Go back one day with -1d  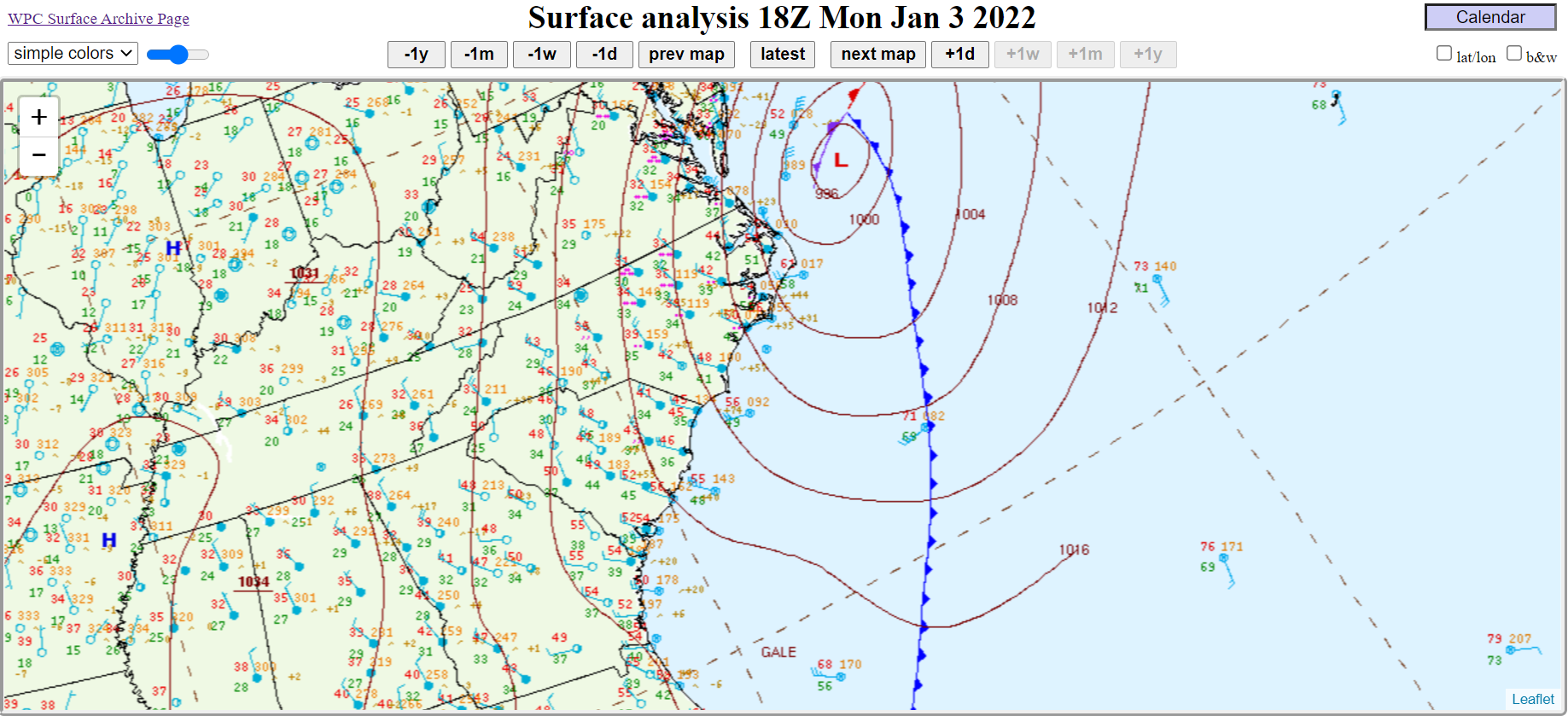coord(604,55)
